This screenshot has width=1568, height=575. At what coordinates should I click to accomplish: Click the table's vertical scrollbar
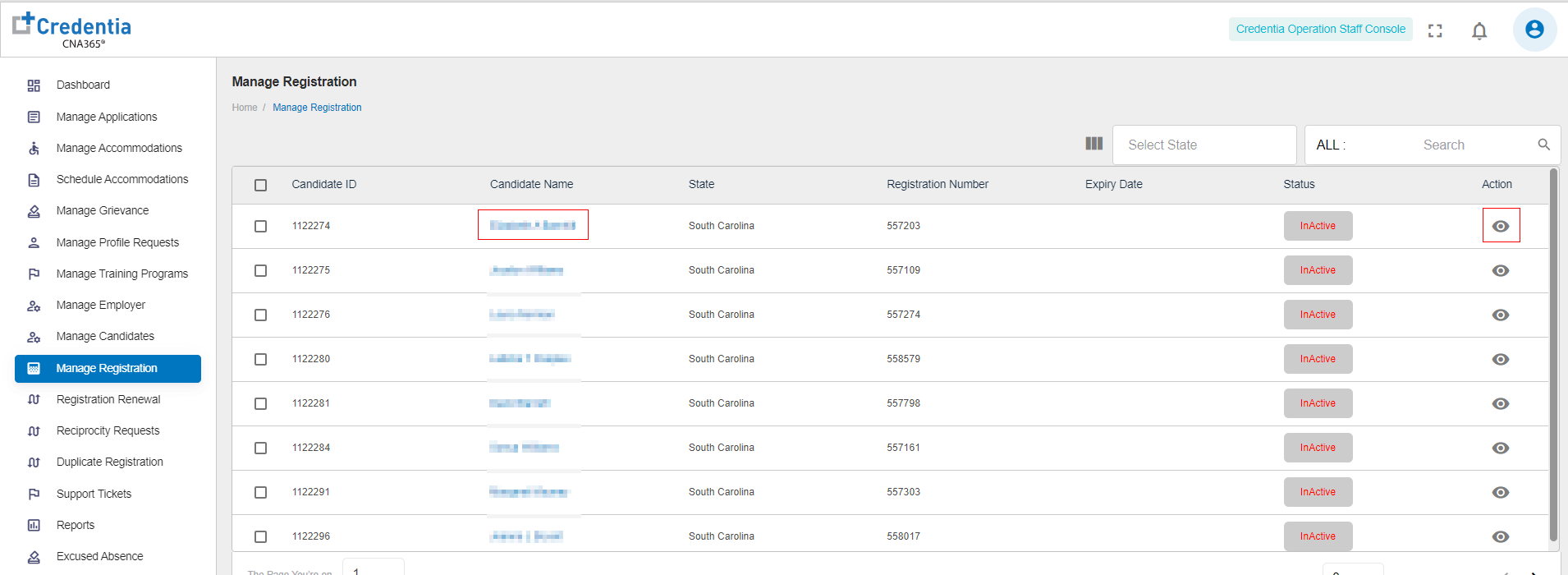pos(1553,353)
